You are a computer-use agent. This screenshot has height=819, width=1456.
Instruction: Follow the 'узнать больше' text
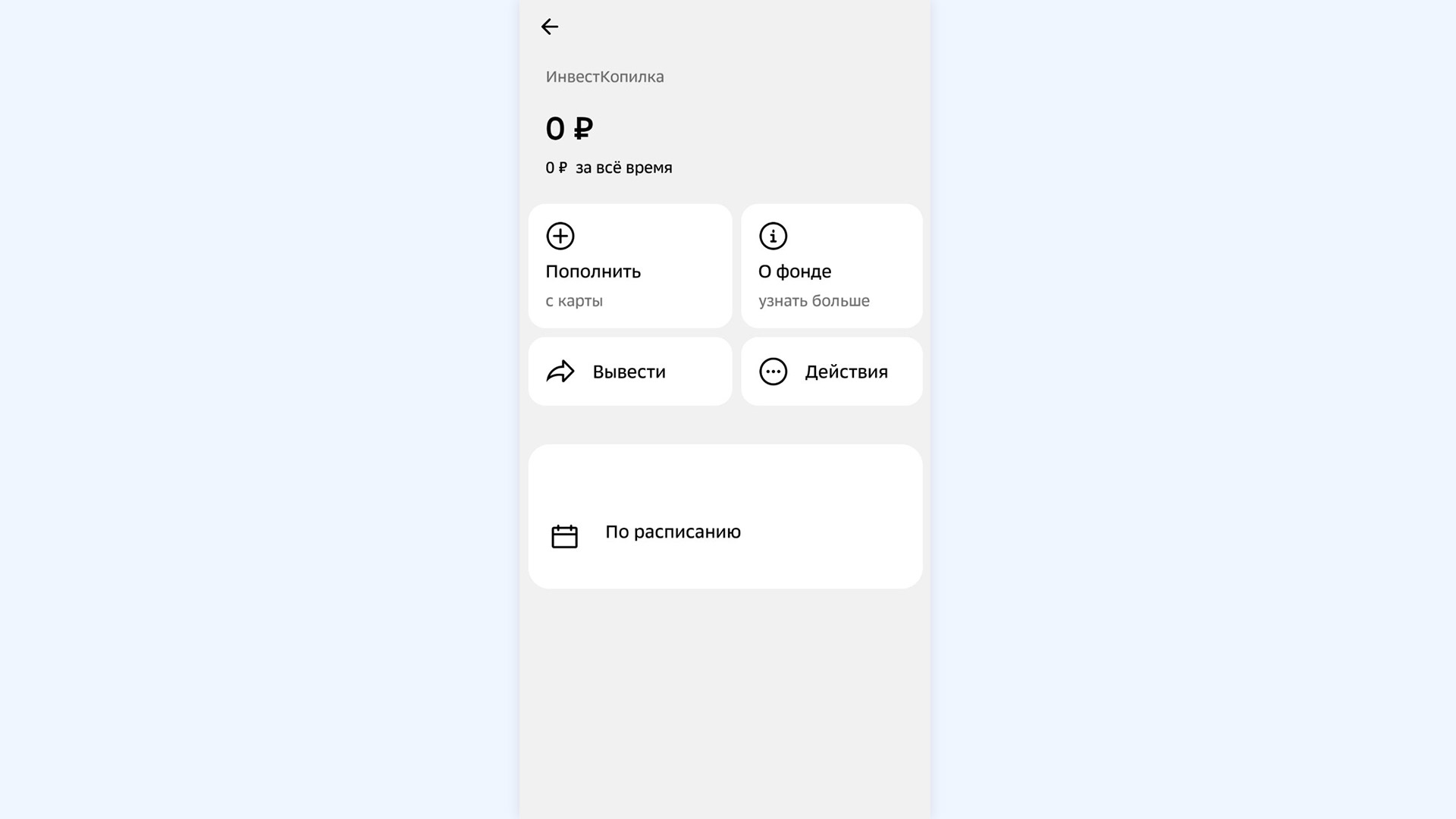pos(814,301)
